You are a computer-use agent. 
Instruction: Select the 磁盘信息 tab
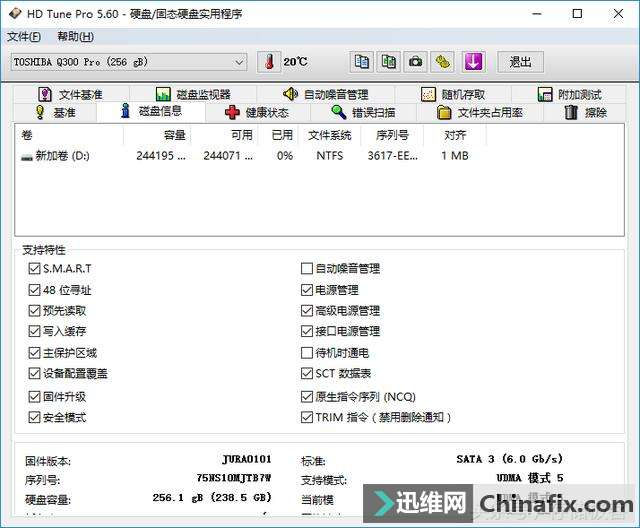pyautogui.click(x=151, y=111)
